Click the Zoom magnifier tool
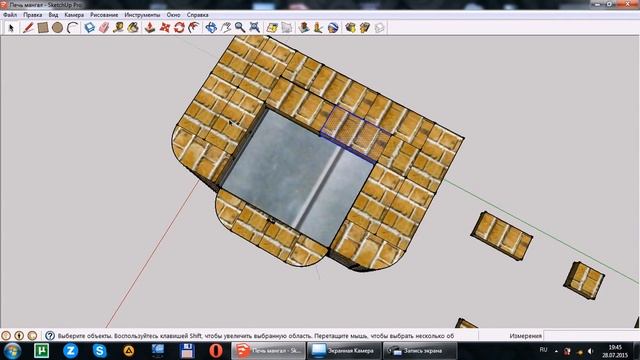 (240, 28)
